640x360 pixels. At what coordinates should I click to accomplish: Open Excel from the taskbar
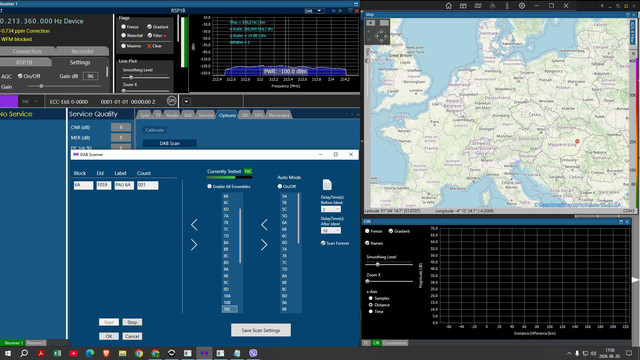point(57,353)
